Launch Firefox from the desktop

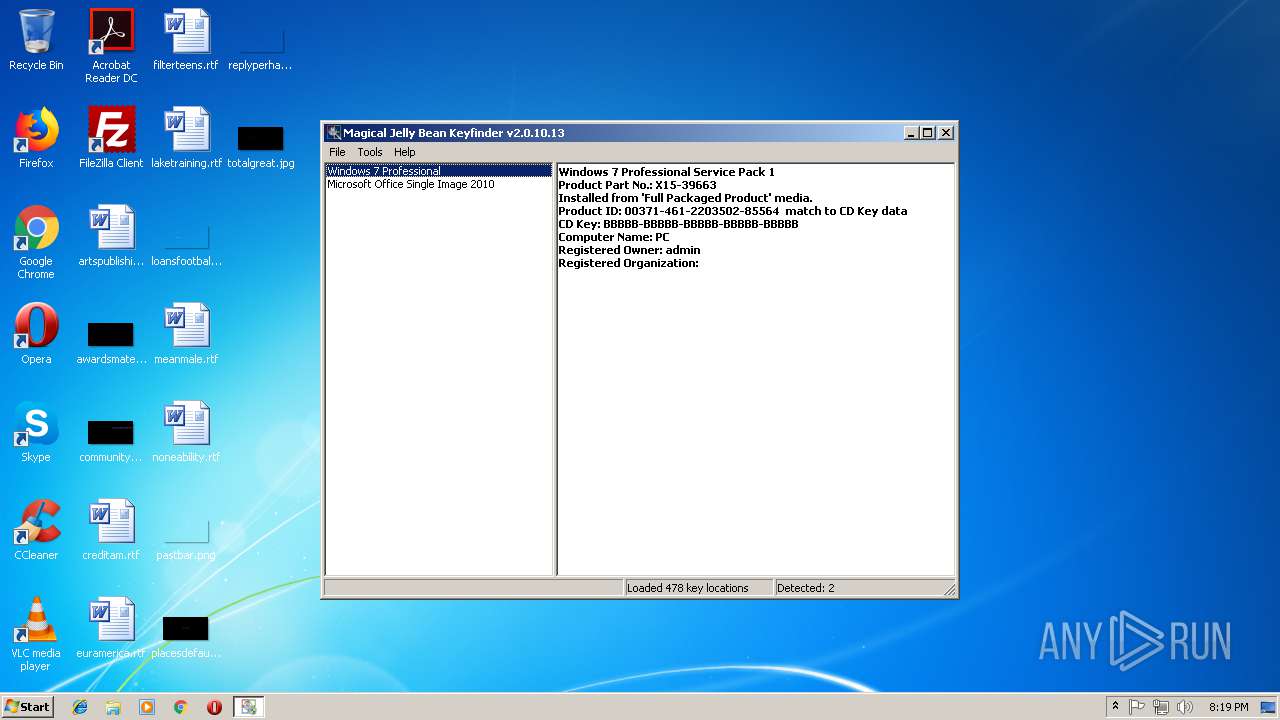(x=36, y=138)
